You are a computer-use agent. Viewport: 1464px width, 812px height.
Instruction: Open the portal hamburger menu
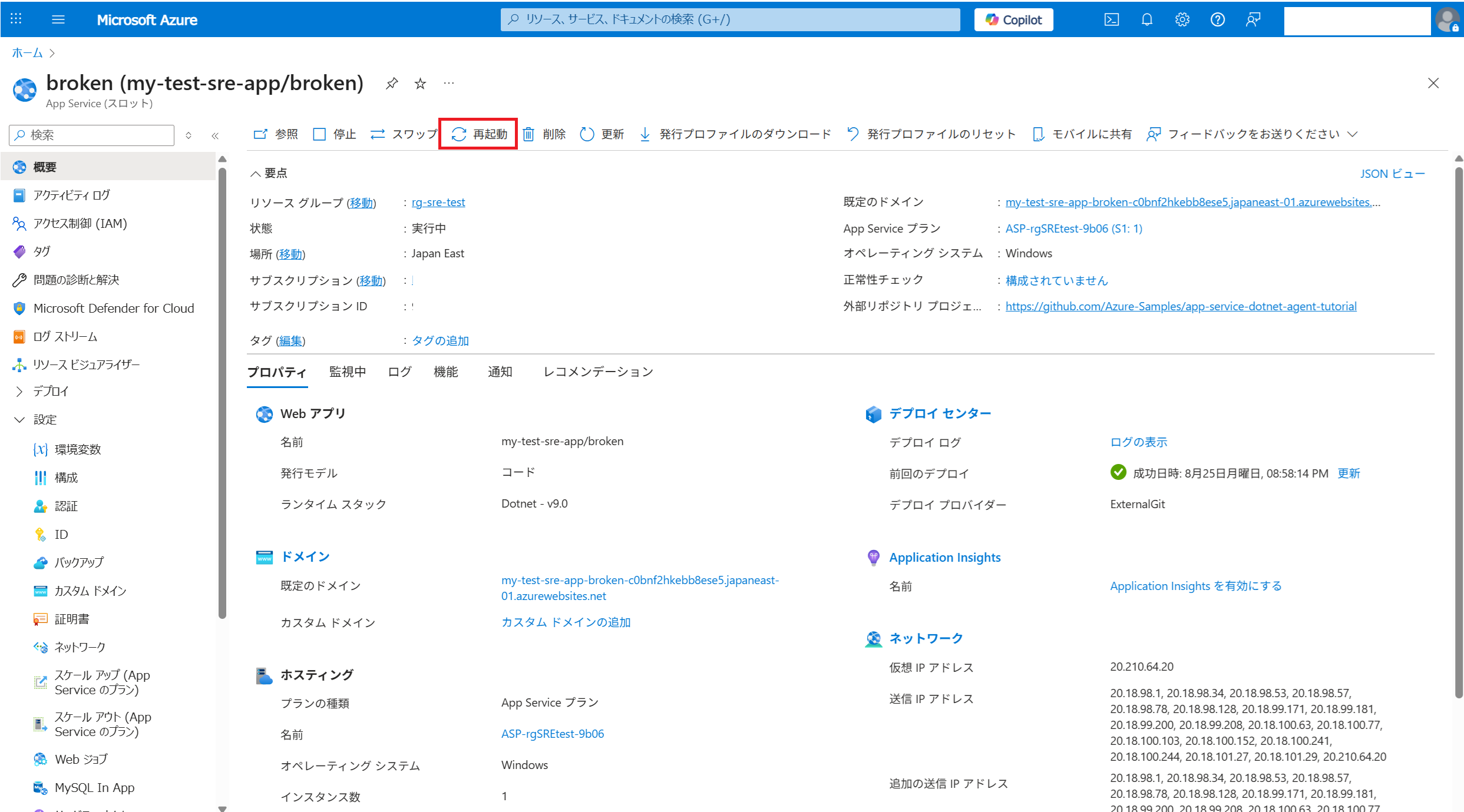pos(58,19)
